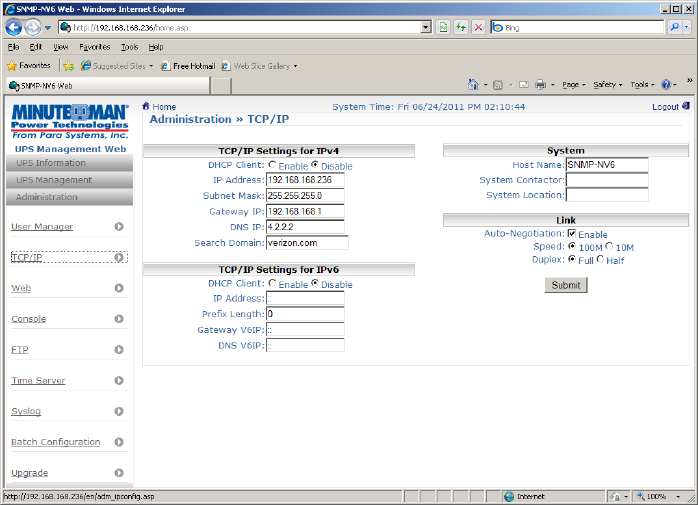
Task: Click the Home icon in command bar
Action: (473, 84)
